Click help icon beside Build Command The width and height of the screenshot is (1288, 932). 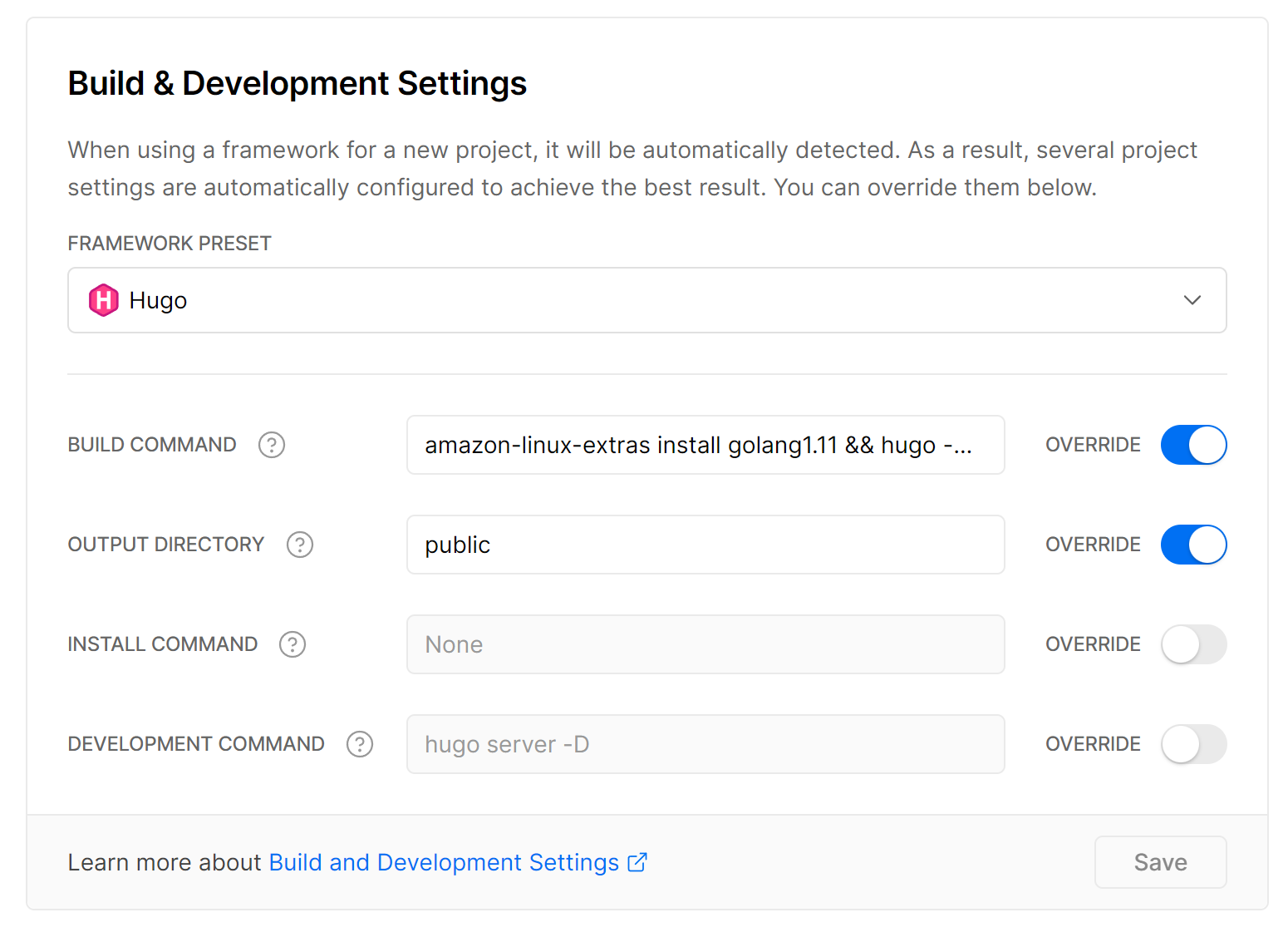[272, 445]
